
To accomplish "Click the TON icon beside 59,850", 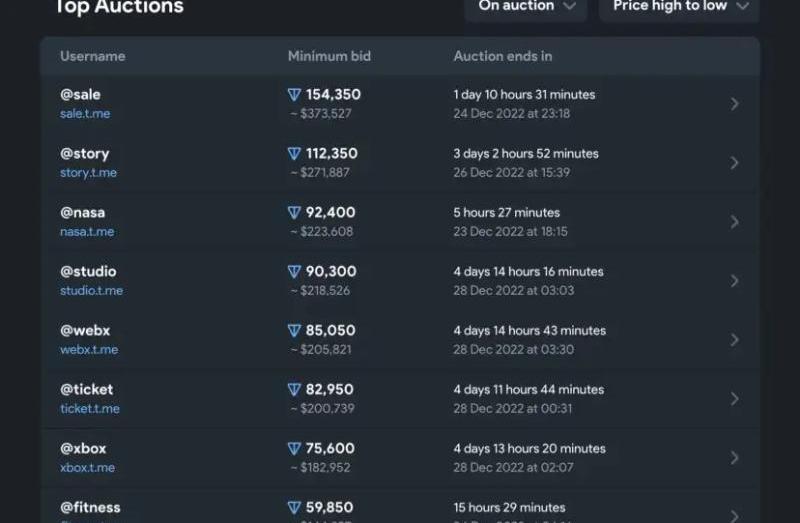I will [x=294, y=507].
